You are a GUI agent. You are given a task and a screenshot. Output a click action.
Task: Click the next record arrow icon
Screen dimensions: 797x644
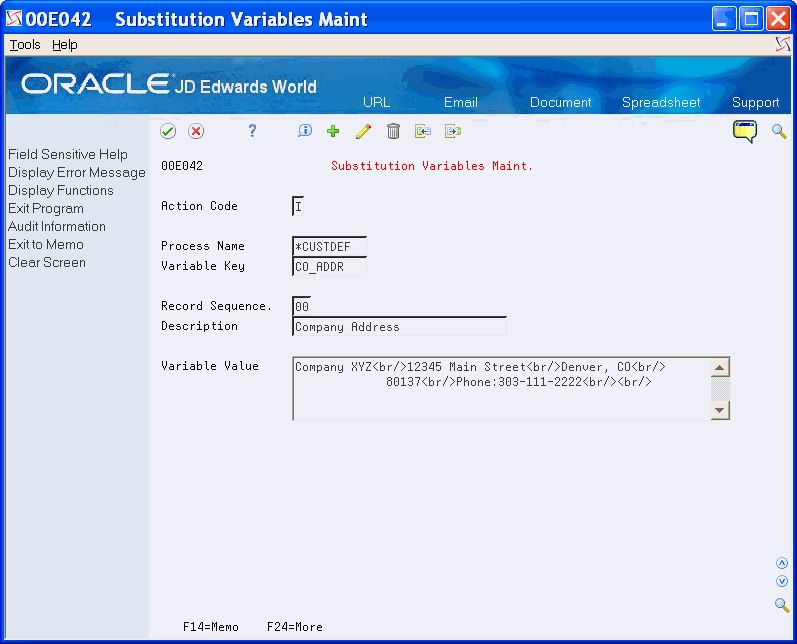(x=452, y=131)
